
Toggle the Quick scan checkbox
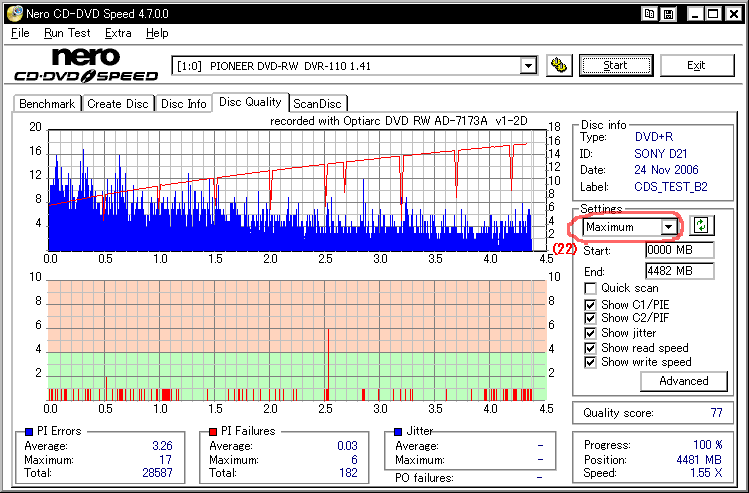pos(590,289)
